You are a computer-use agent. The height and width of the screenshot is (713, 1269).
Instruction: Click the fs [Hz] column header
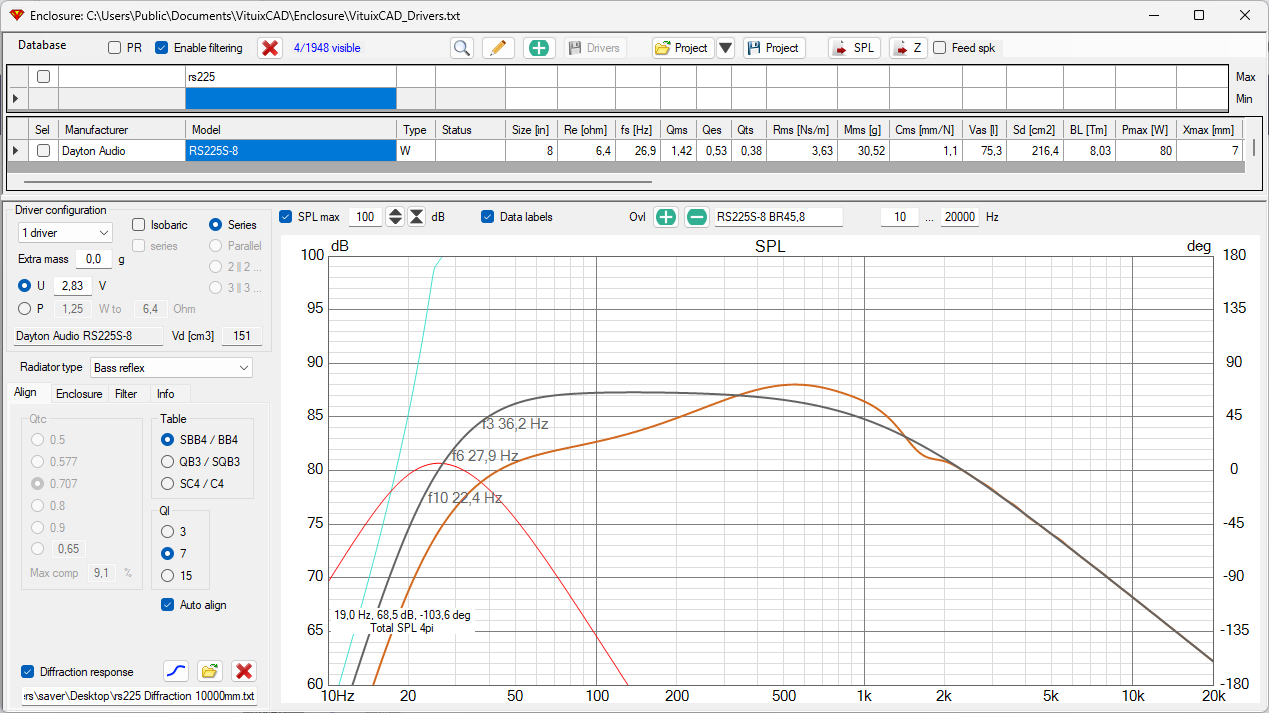point(637,130)
